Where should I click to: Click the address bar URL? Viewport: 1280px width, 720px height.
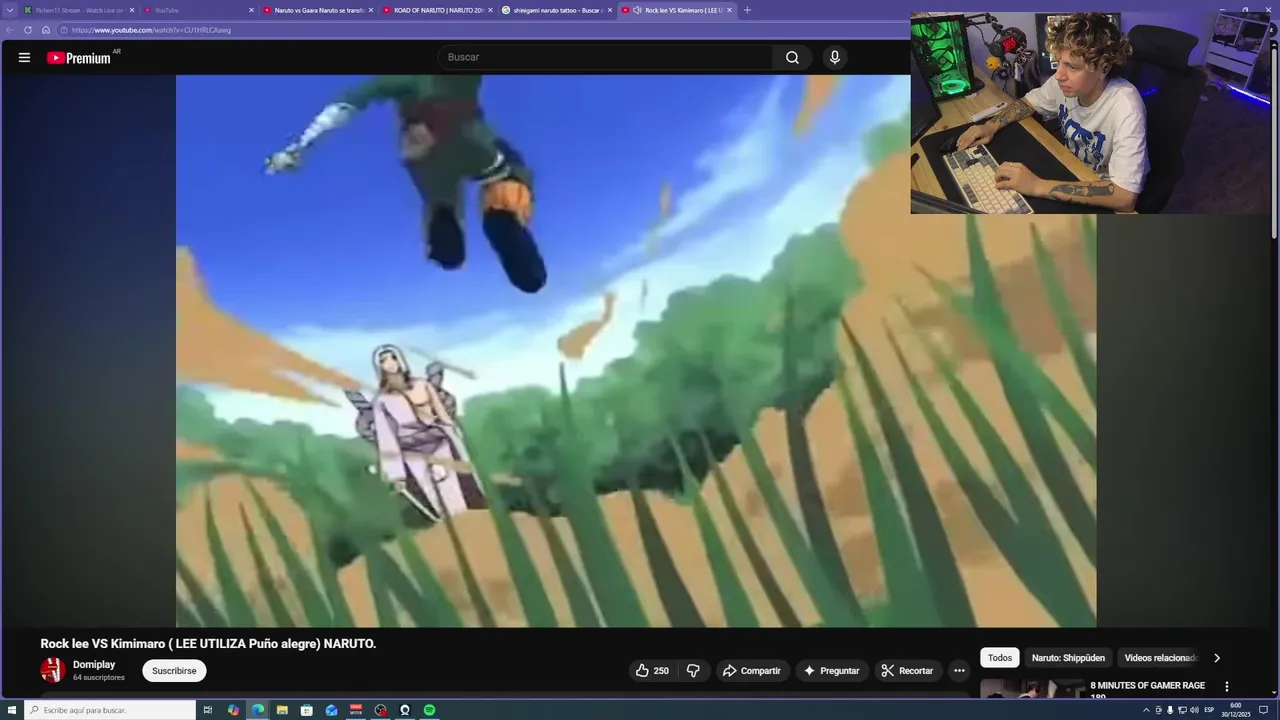click(151, 30)
